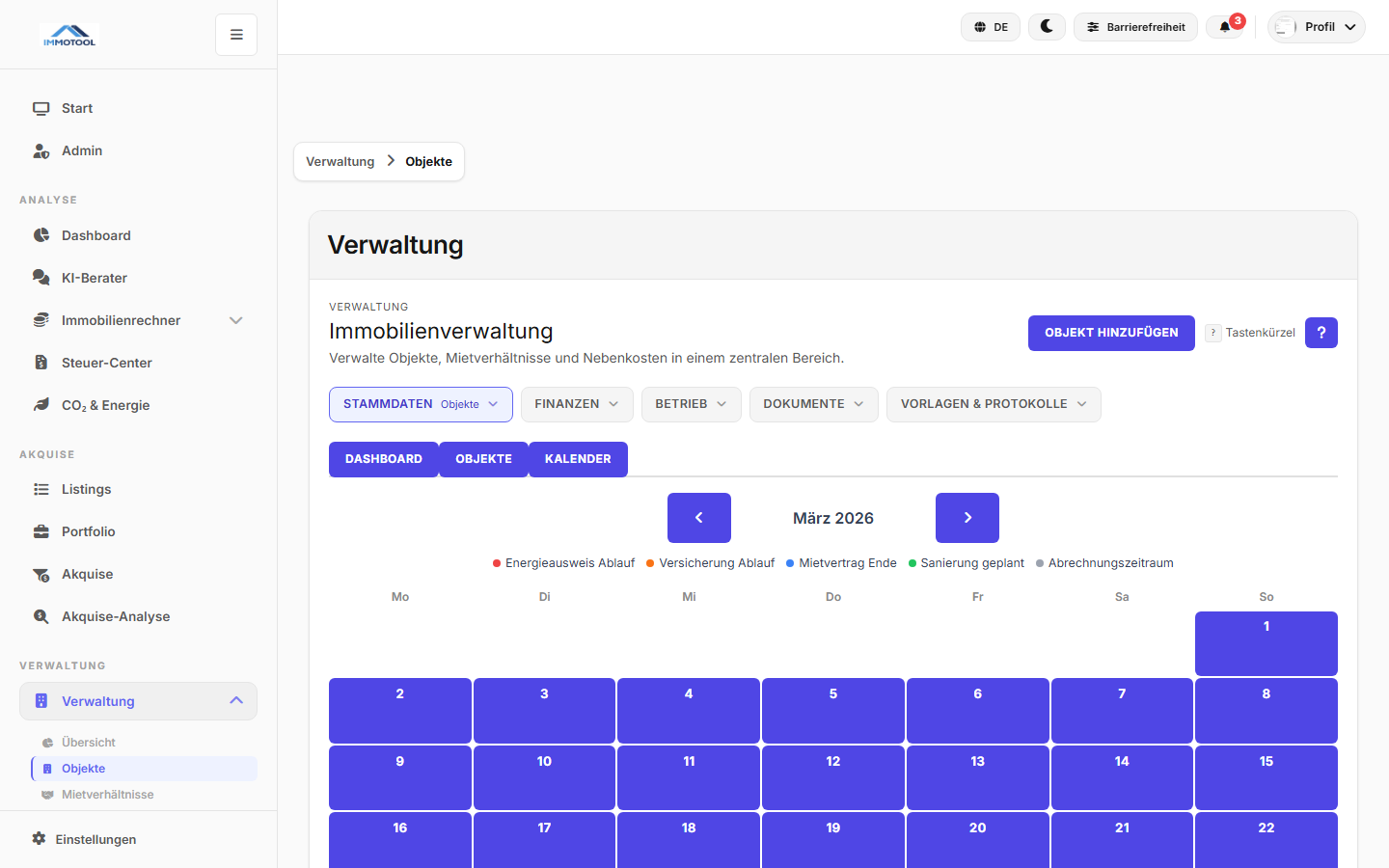This screenshot has width=1389, height=868.
Task: Toggle dark mode with the moon icon
Action: [1047, 27]
